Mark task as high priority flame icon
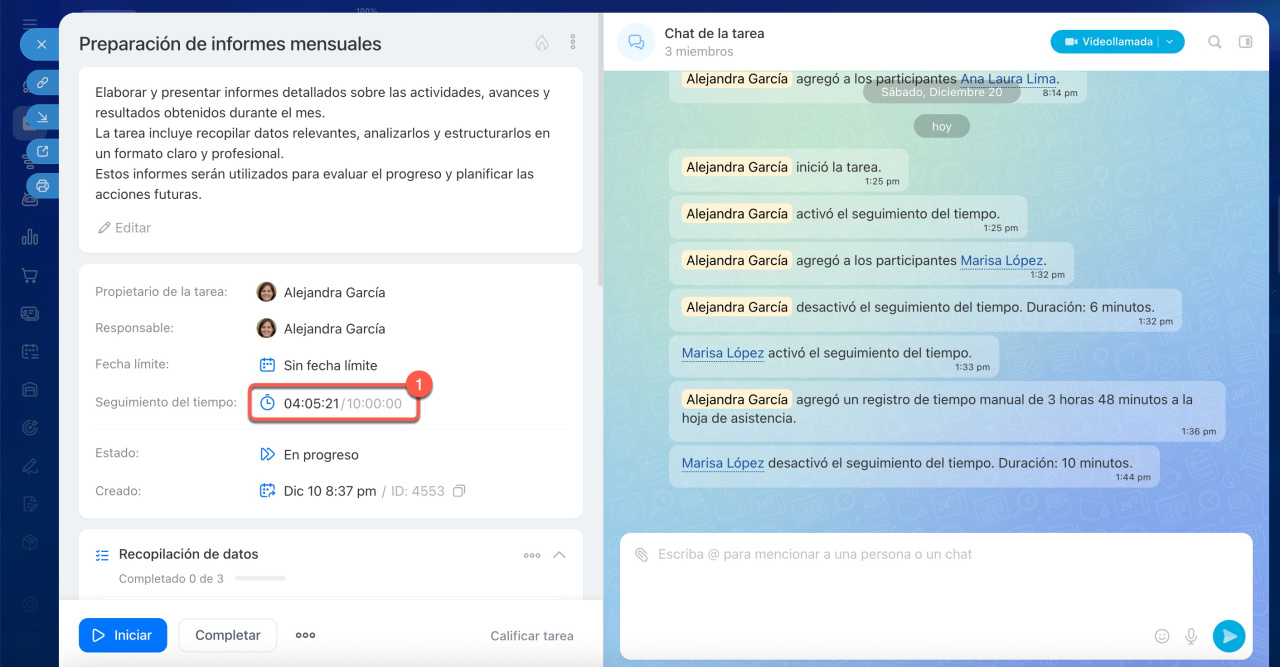The image size is (1280, 667). [x=542, y=42]
